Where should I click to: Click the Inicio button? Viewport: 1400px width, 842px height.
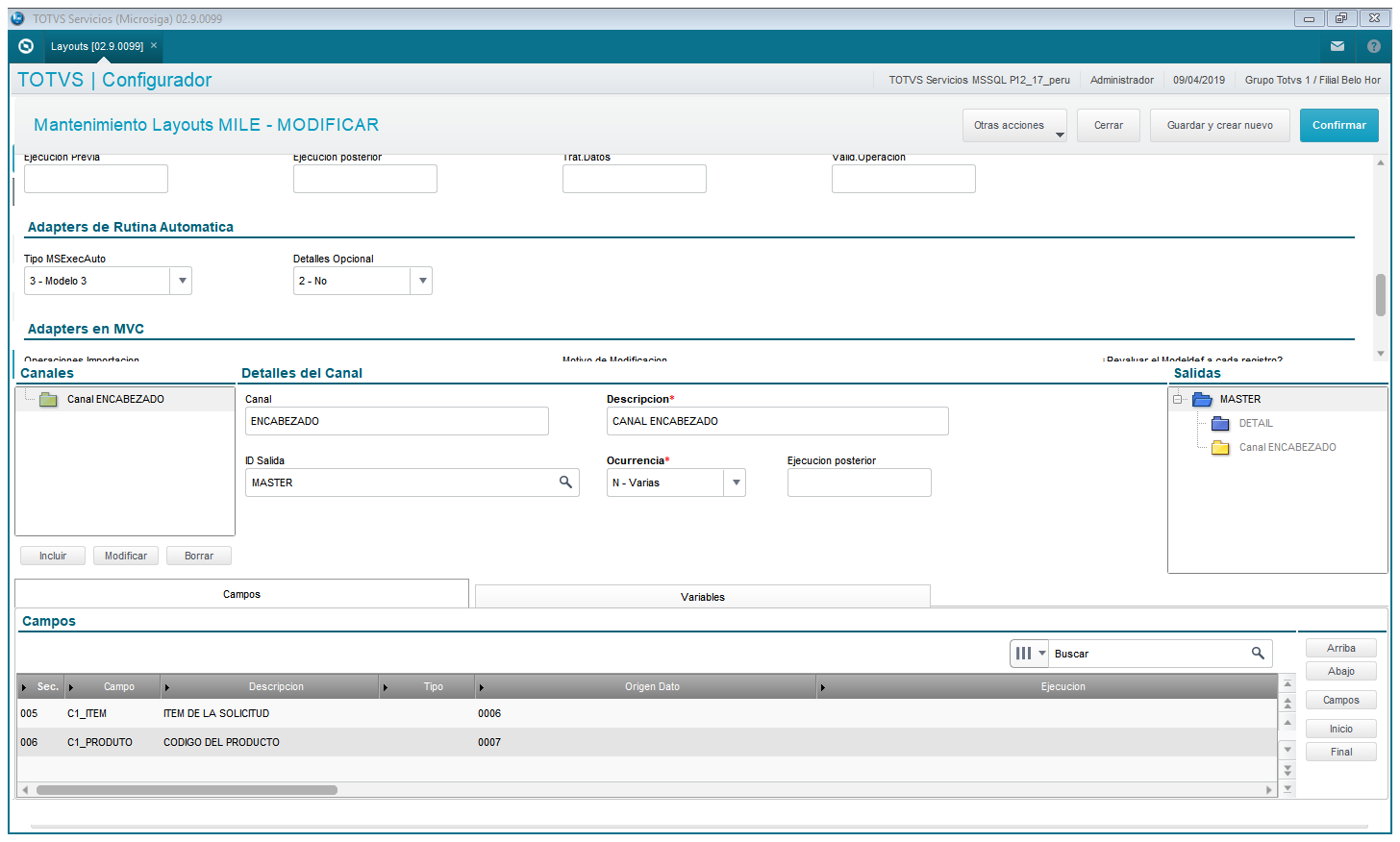point(1341,729)
